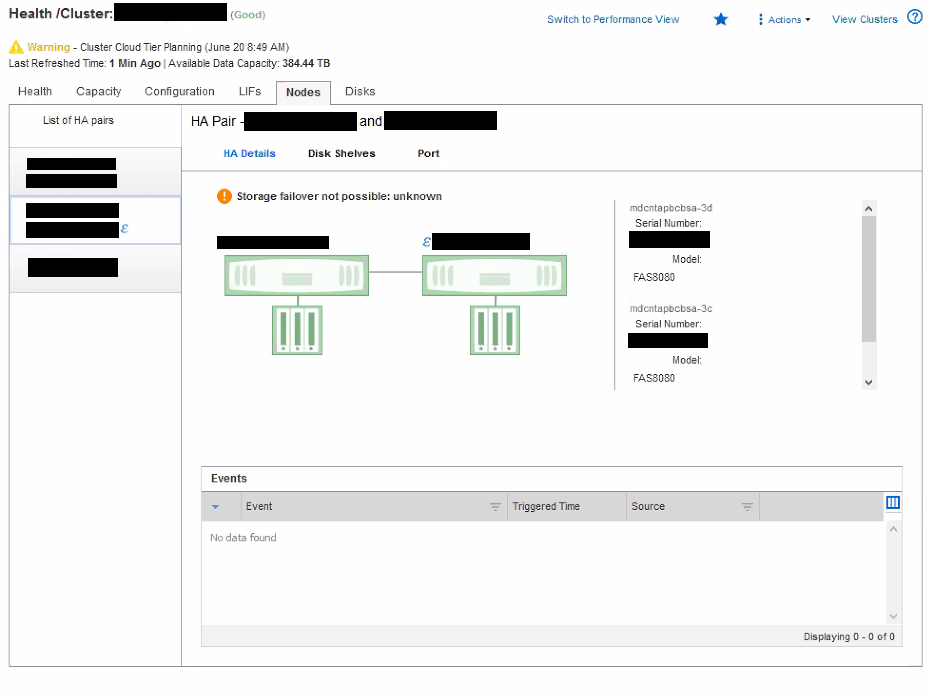This screenshot has height=695, width=927.
Task: Click the blue favorite star icon
Action: [x=720, y=19]
